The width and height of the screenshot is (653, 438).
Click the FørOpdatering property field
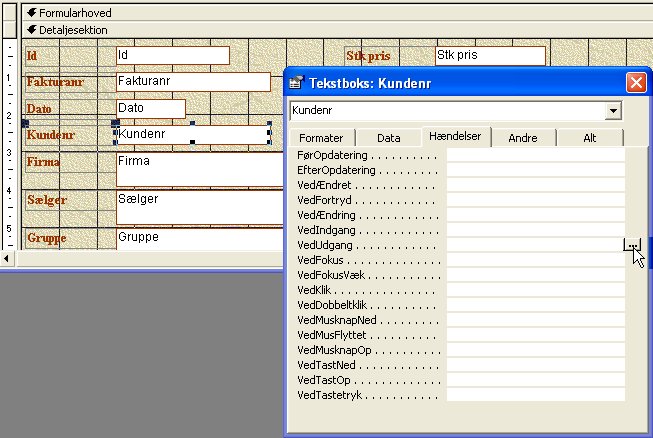point(536,155)
